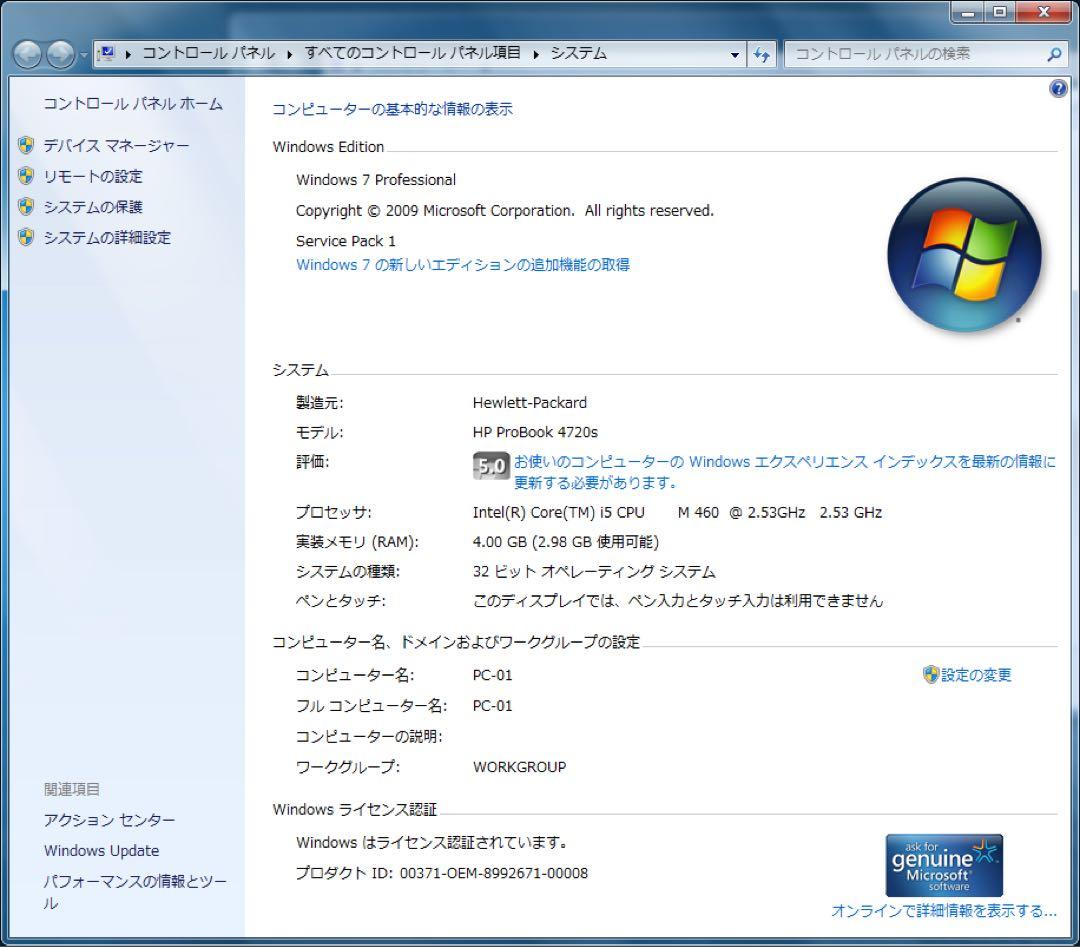The width and height of the screenshot is (1080, 947).
Task: Select すべてのコントロール パネル項目 breadcrumb
Action: coord(412,53)
